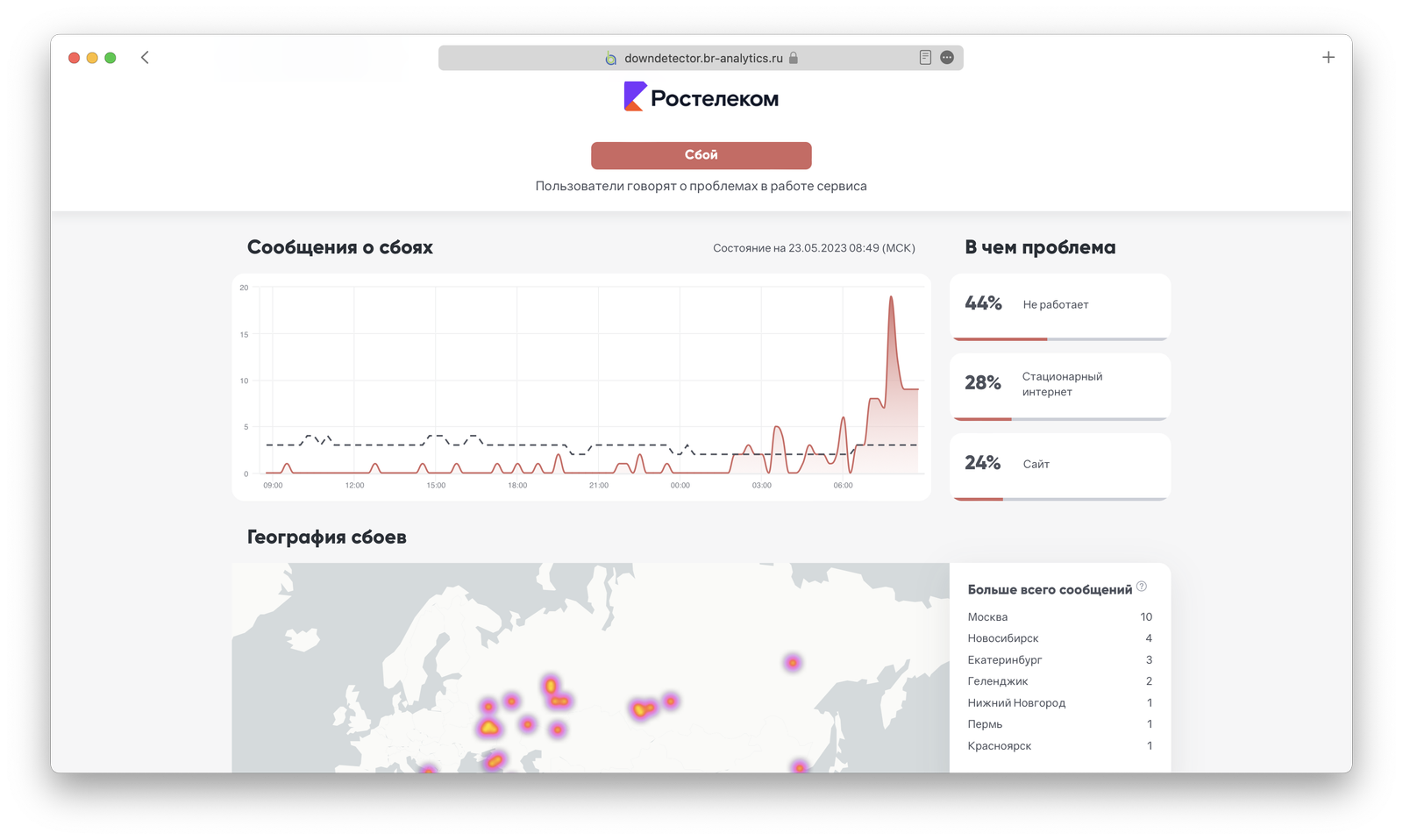The image size is (1403, 840).
Task: Click the 03:00 label on the chart axis
Action: pyautogui.click(x=762, y=485)
